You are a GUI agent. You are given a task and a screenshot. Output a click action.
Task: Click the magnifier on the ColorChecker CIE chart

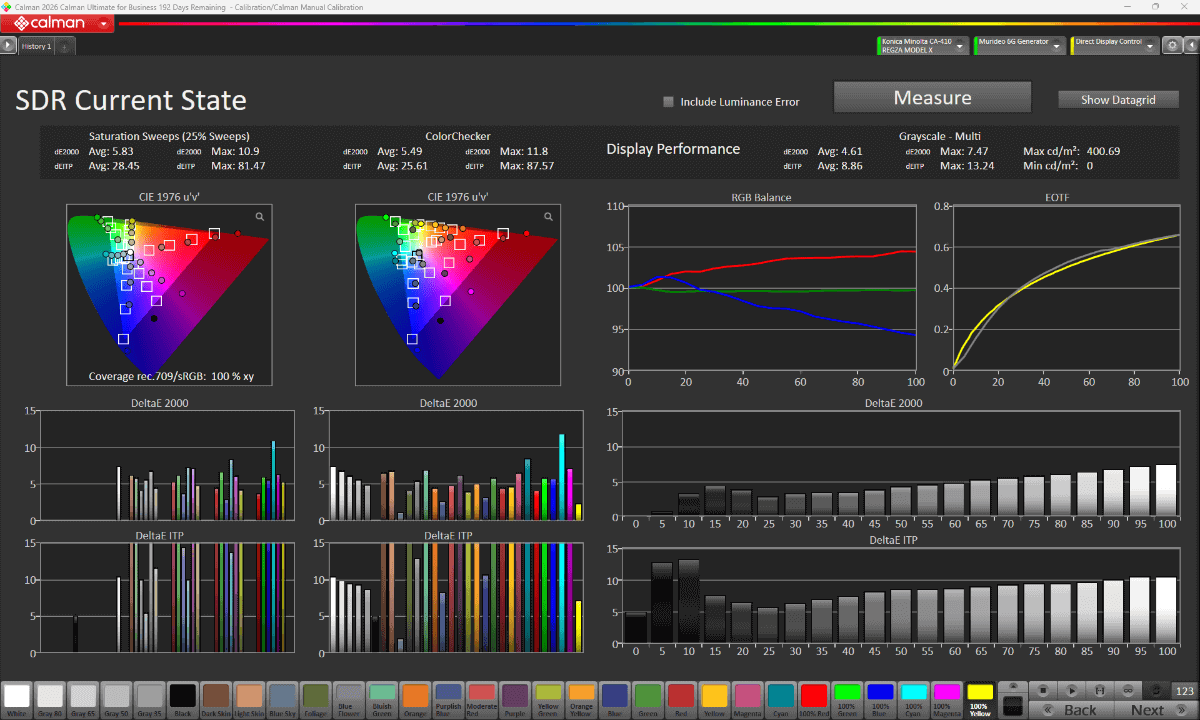pos(548,216)
